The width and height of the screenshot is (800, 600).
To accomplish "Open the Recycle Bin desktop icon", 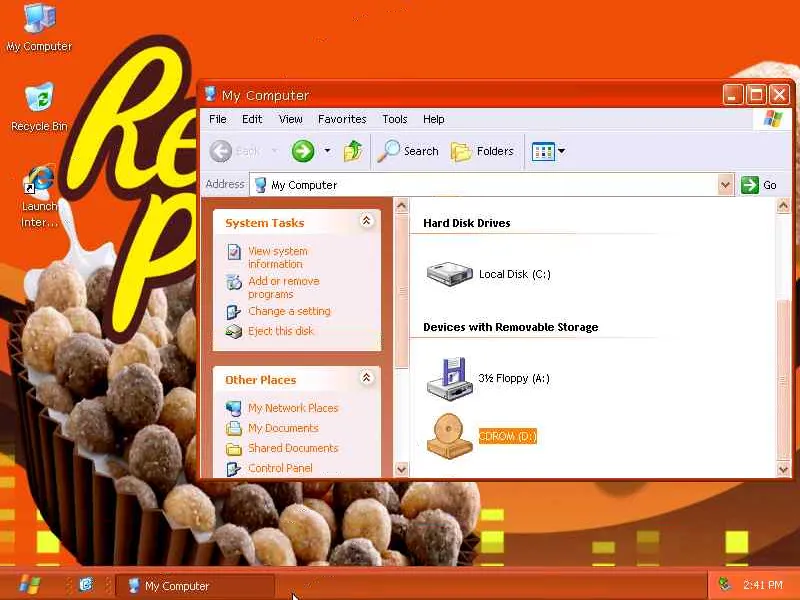I will coord(39,107).
